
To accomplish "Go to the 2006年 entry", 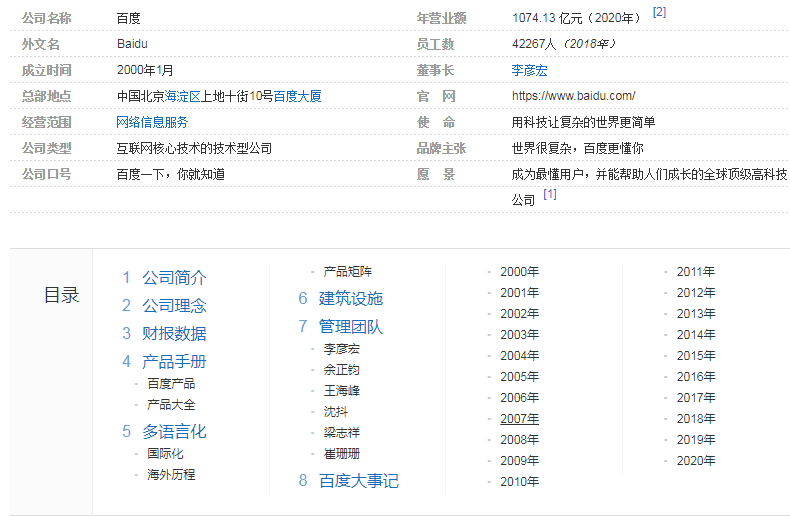I will click(x=519, y=398).
